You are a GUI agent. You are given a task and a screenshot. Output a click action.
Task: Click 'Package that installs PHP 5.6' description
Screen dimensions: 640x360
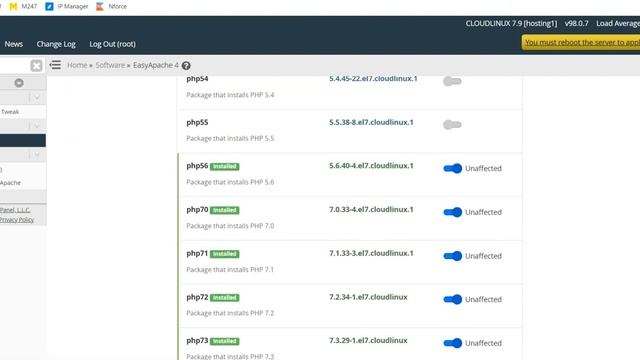tap(230, 182)
